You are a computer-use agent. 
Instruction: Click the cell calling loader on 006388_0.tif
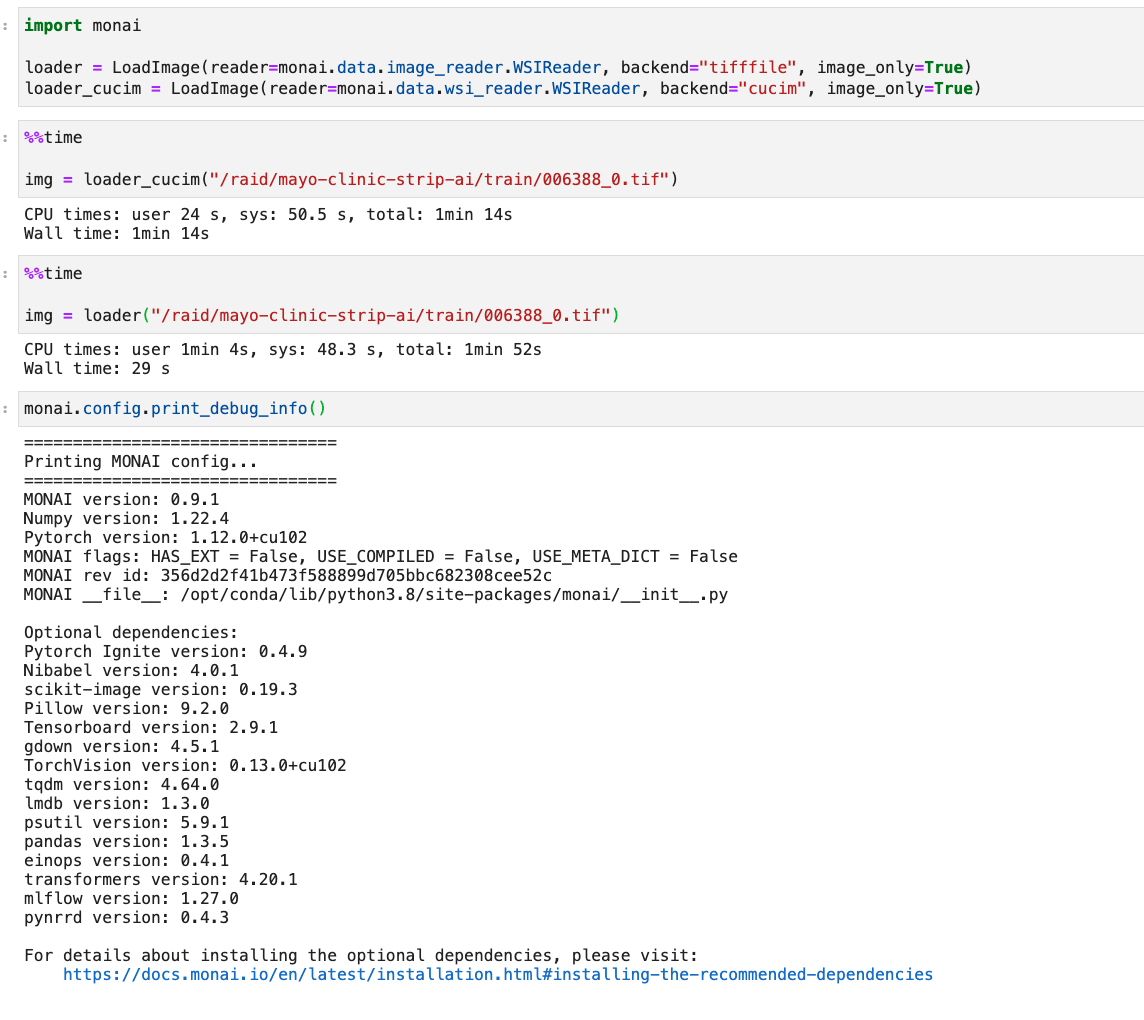coord(581,295)
